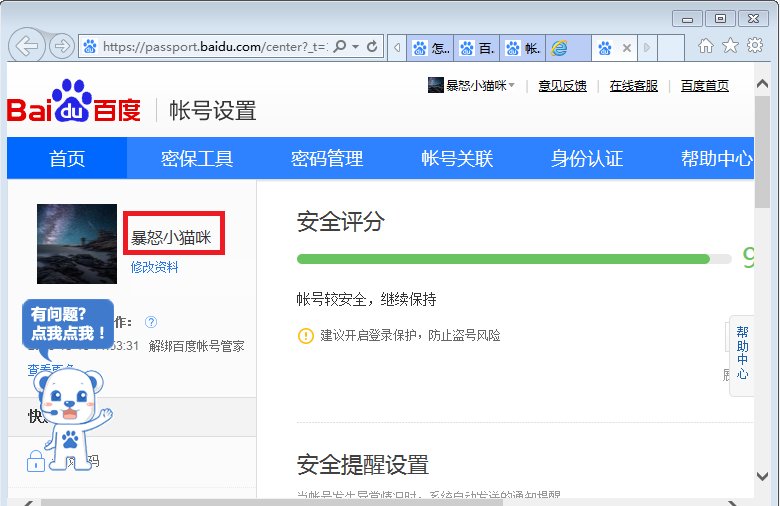Click the 修改资料 link
This screenshot has width=780, height=506.
pyautogui.click(x=154, y=267)
